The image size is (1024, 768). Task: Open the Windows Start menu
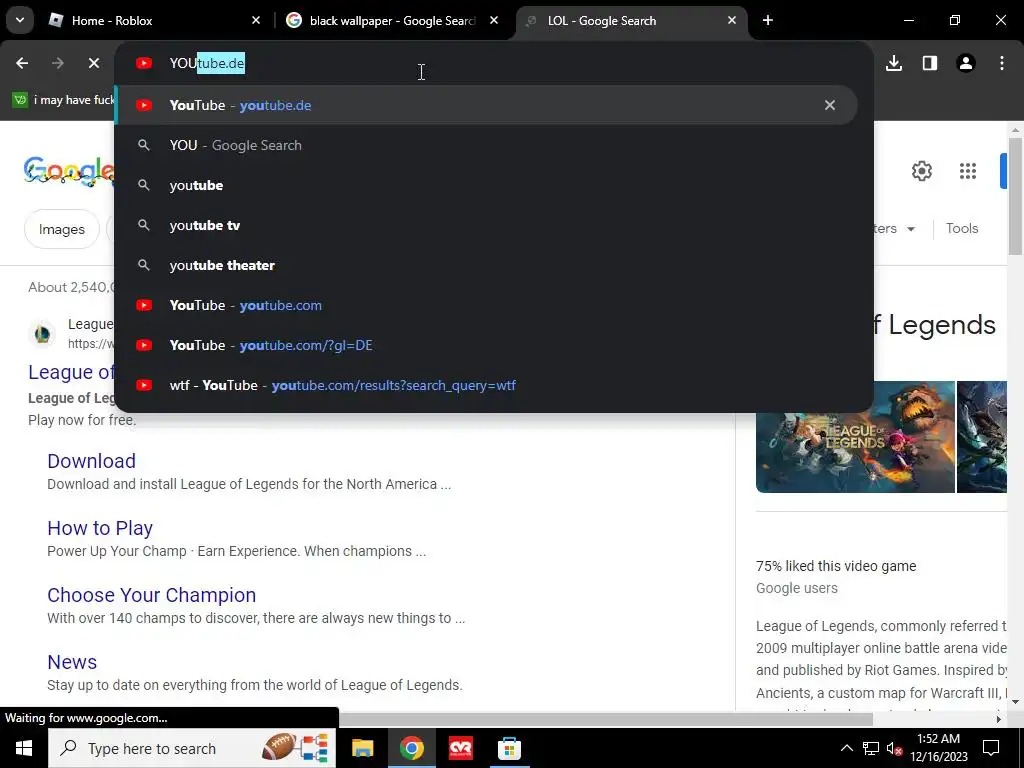[24, 748]
